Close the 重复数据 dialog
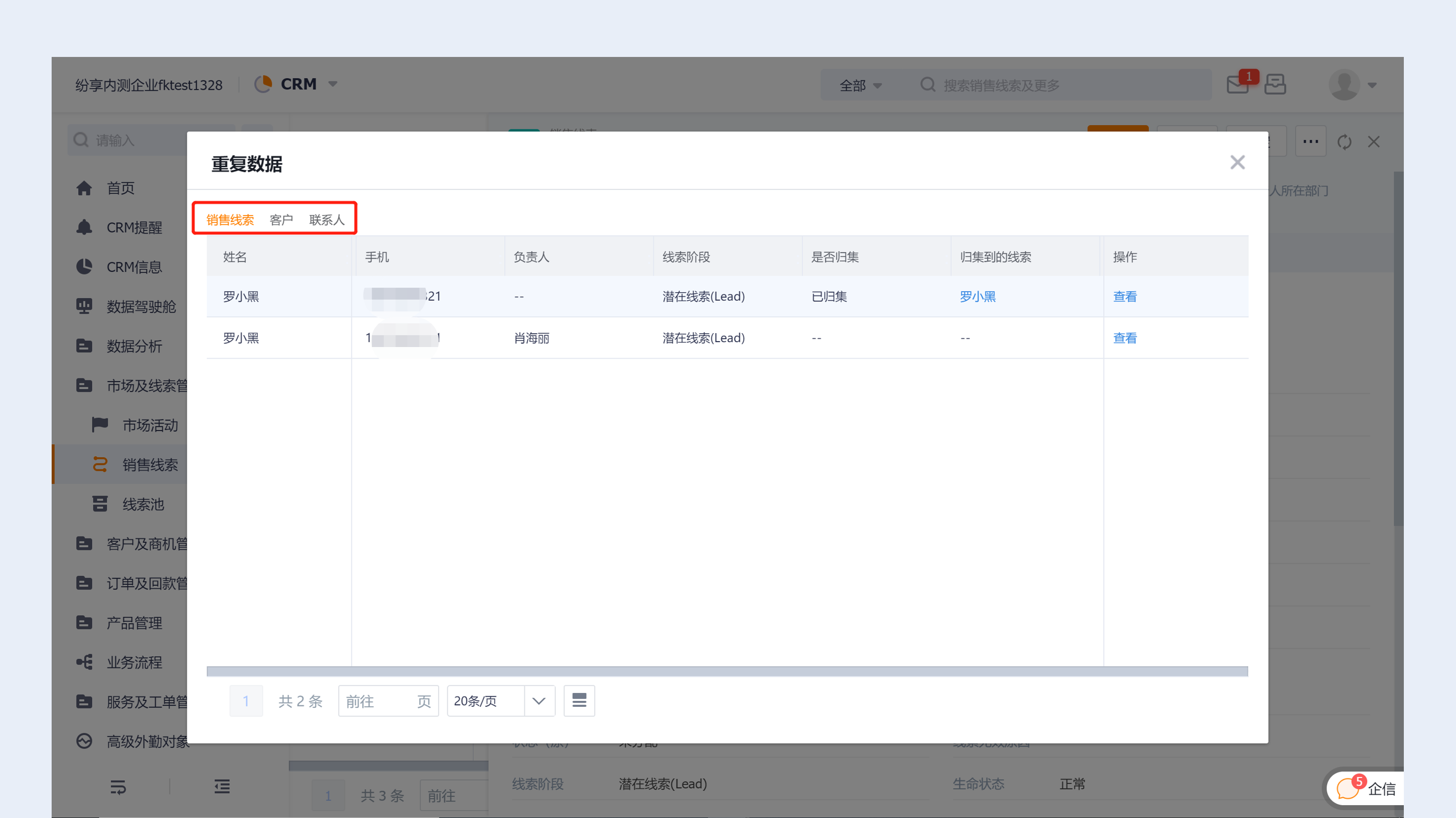The height and width of the screenshot is (818, 1456). 1237,163
